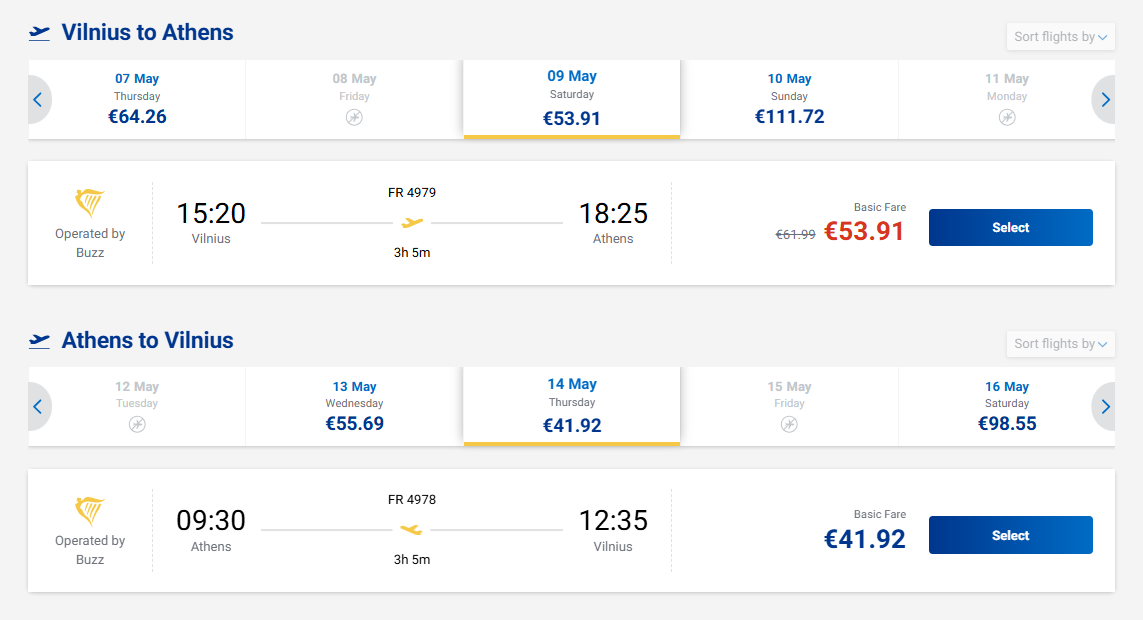Click the plane icon beside Vilnius to Athens

click(40, 33)
